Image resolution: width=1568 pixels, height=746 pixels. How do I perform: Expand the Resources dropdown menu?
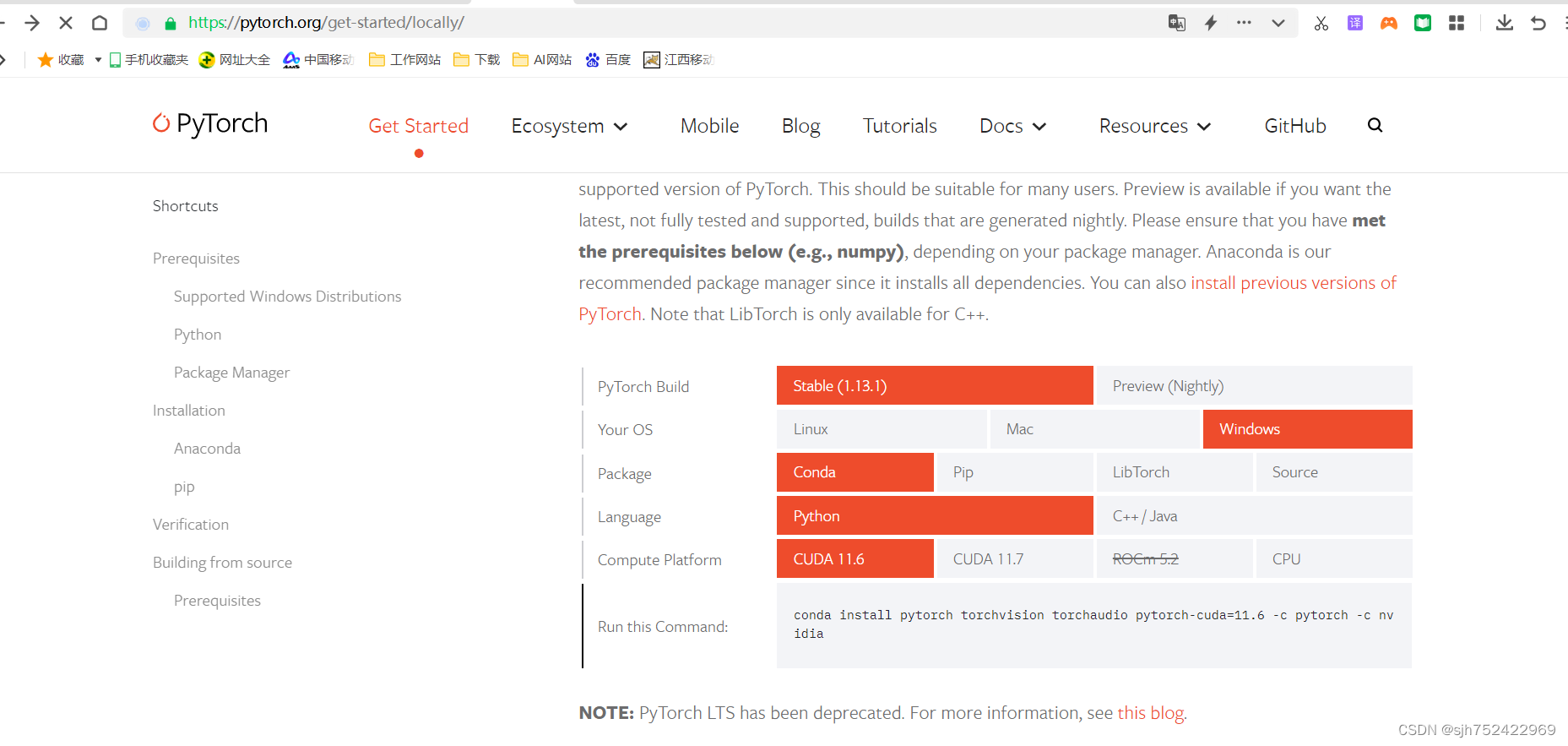1155,126
